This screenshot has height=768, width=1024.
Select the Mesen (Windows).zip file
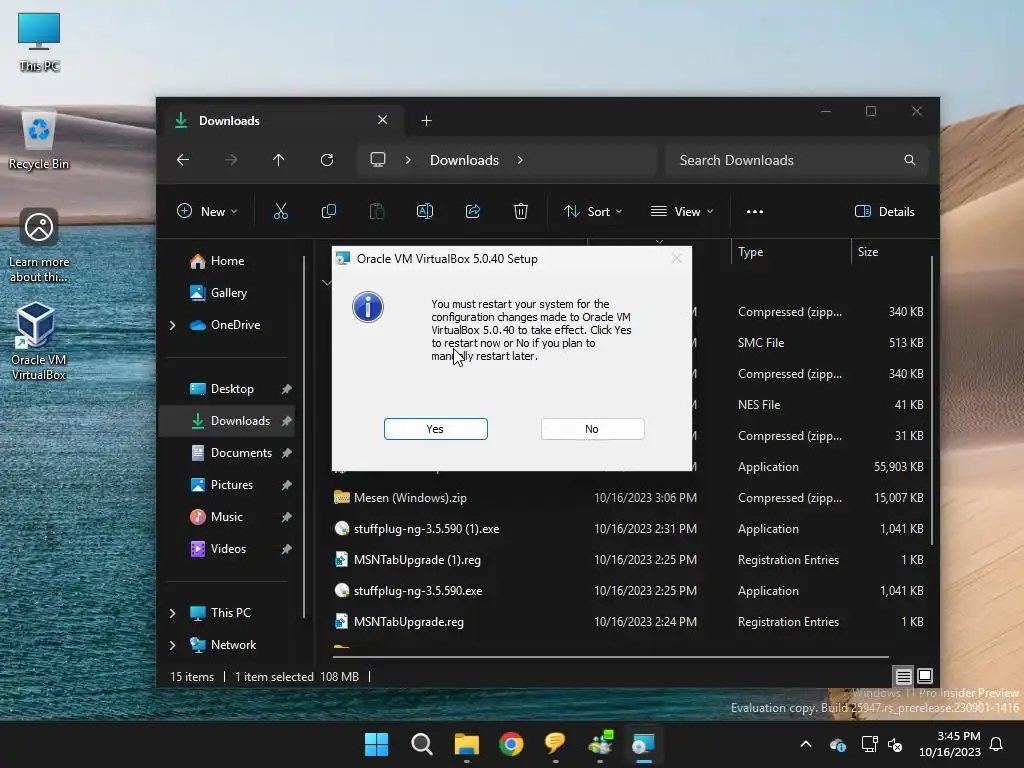click(410, 498)
